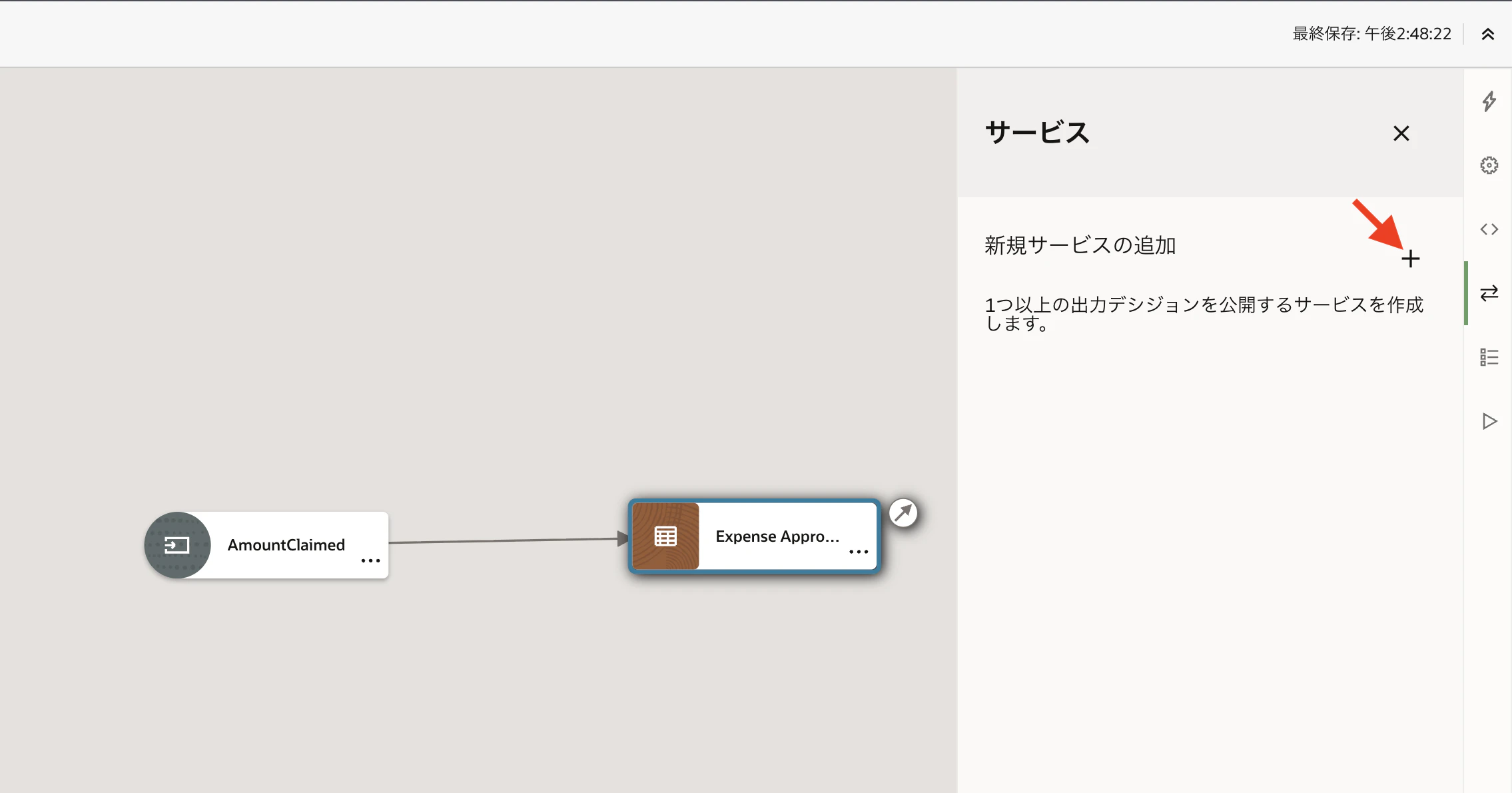Select the Expense Appro... decision node

click(754, 536)
